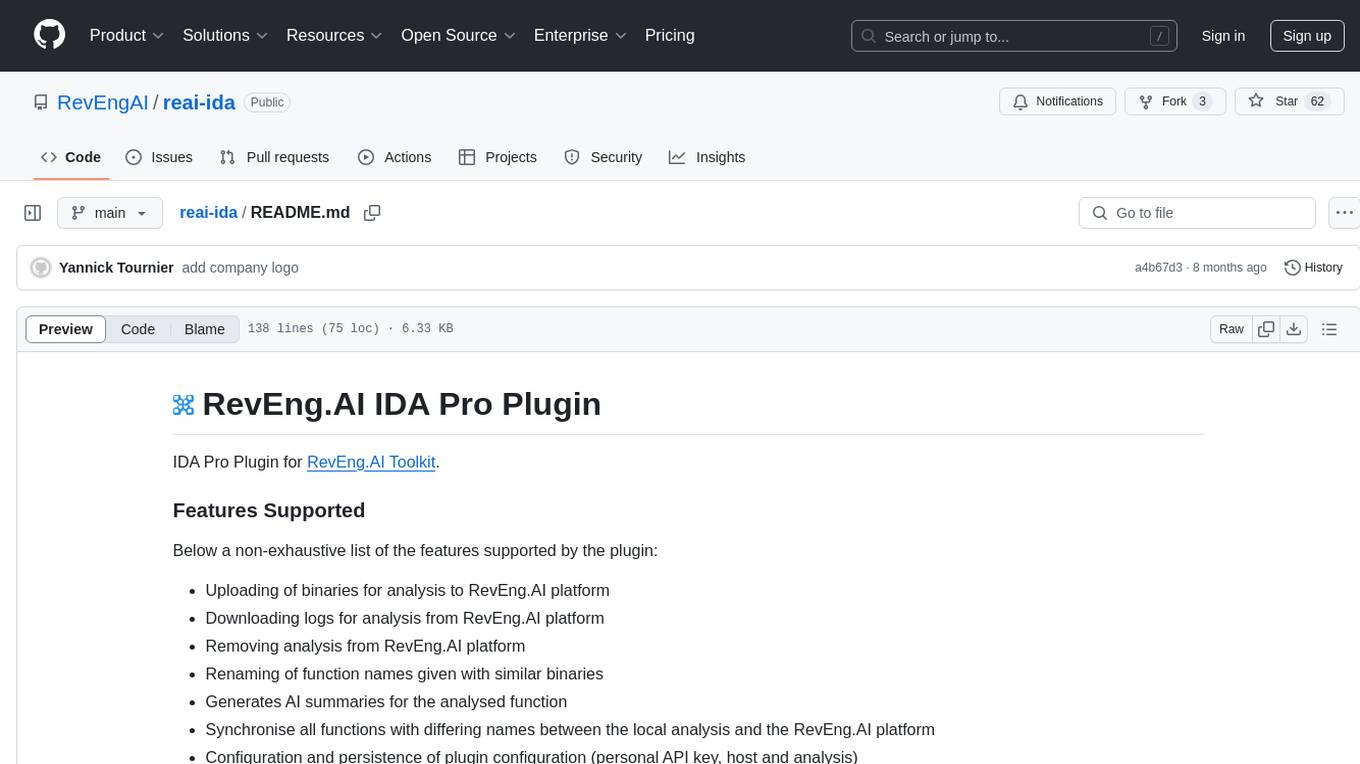Open the more file actions menu

pos(1344,213)
